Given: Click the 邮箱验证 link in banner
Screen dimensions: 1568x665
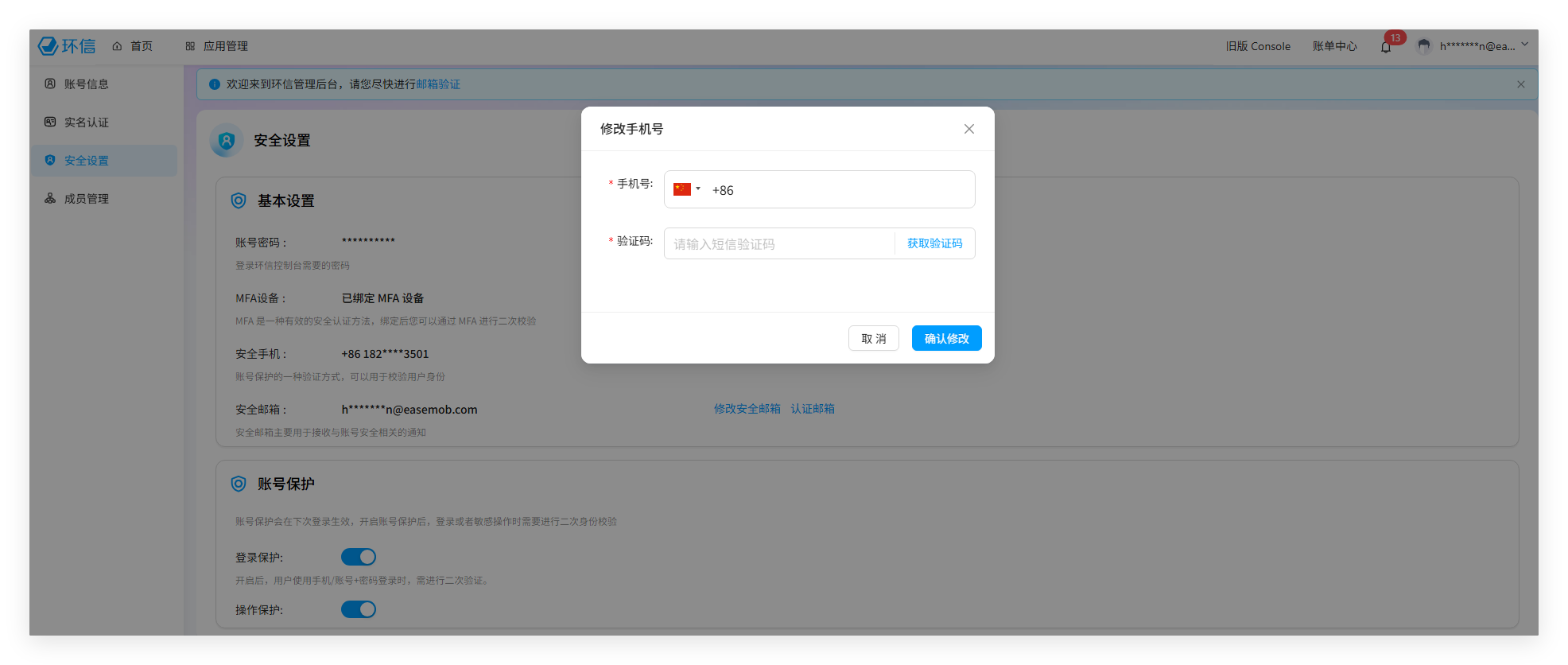Looking at the screenshot, I should coord(438,84).
